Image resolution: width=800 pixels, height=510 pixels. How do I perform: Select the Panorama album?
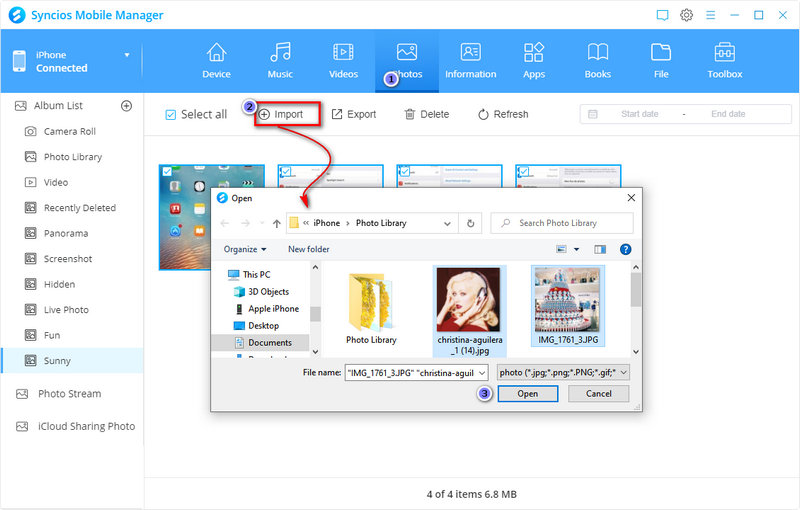click(66, 234)
